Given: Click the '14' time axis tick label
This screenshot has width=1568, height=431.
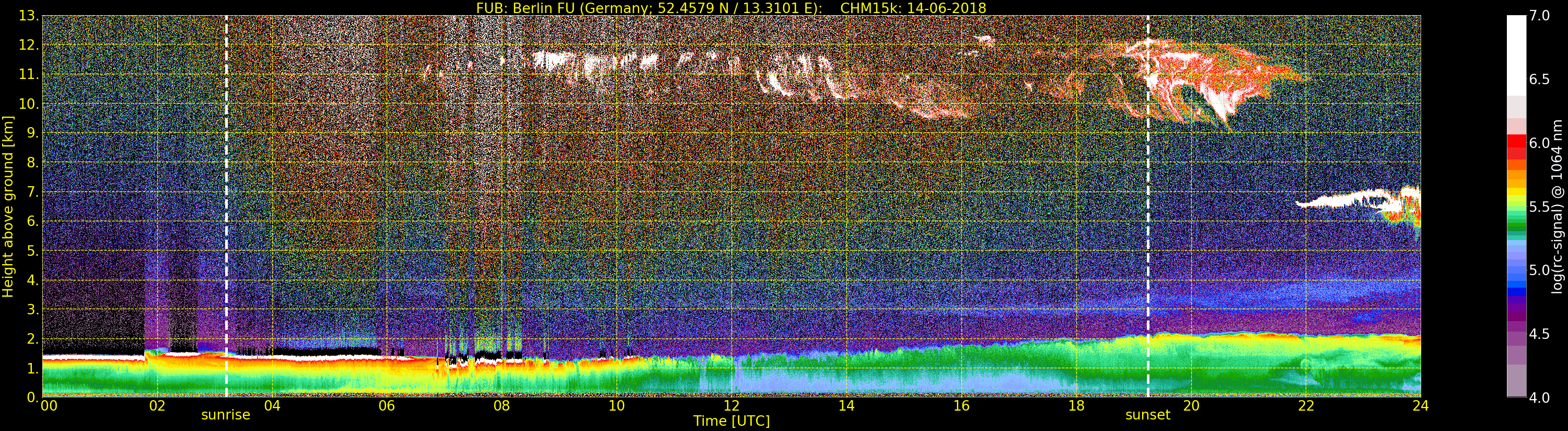Looking at the screenshot, I should coord(846,405).
